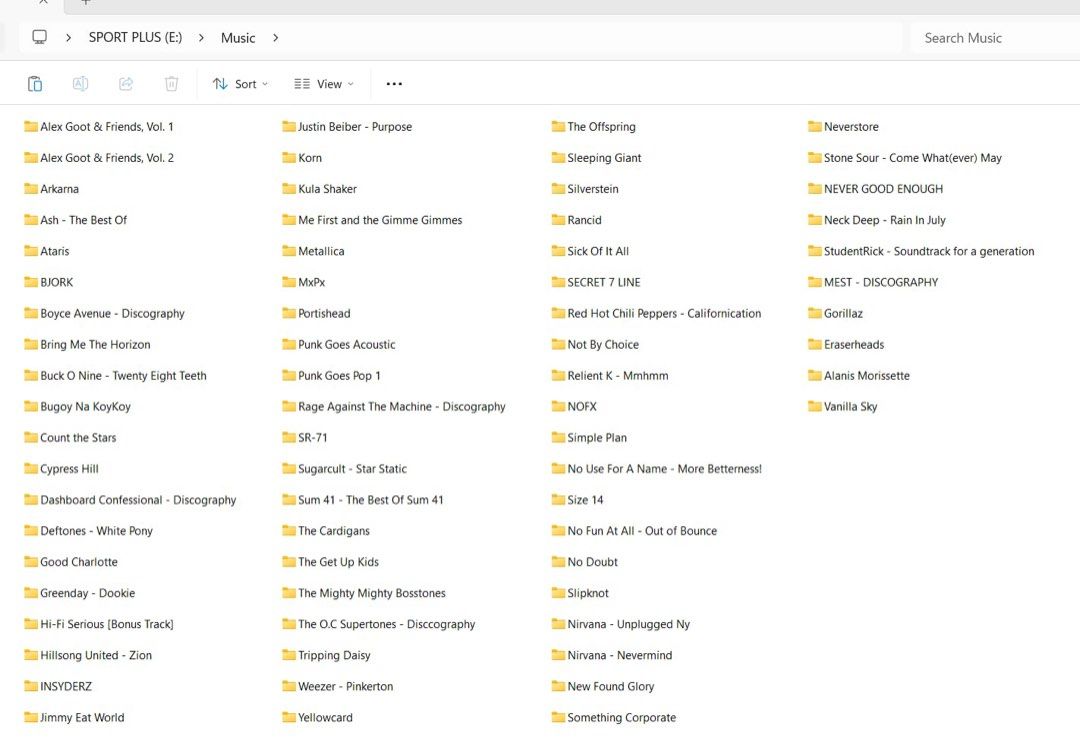Select the NOFX folder icon

558,406
